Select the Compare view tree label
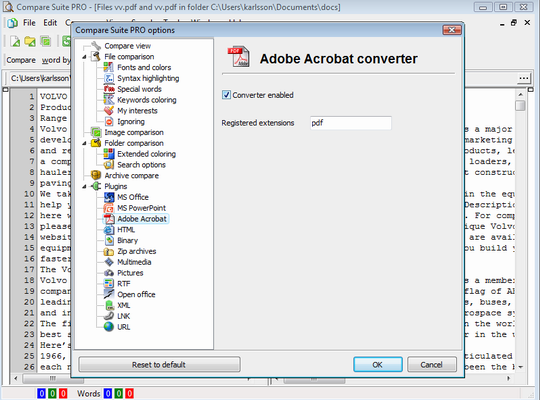The image size is (540, 400). click(128, 46)
